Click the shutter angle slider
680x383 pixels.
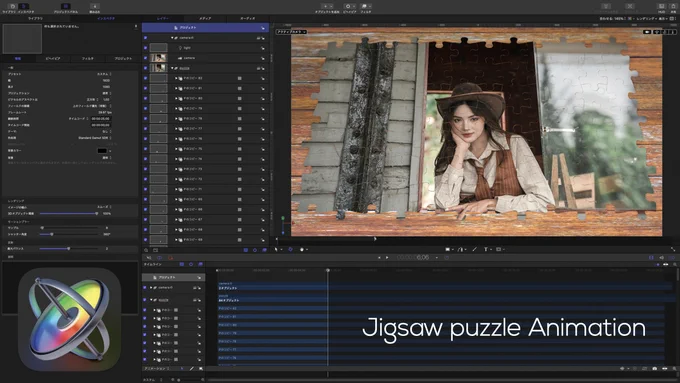pyautogui.click(x=68, y=234)
